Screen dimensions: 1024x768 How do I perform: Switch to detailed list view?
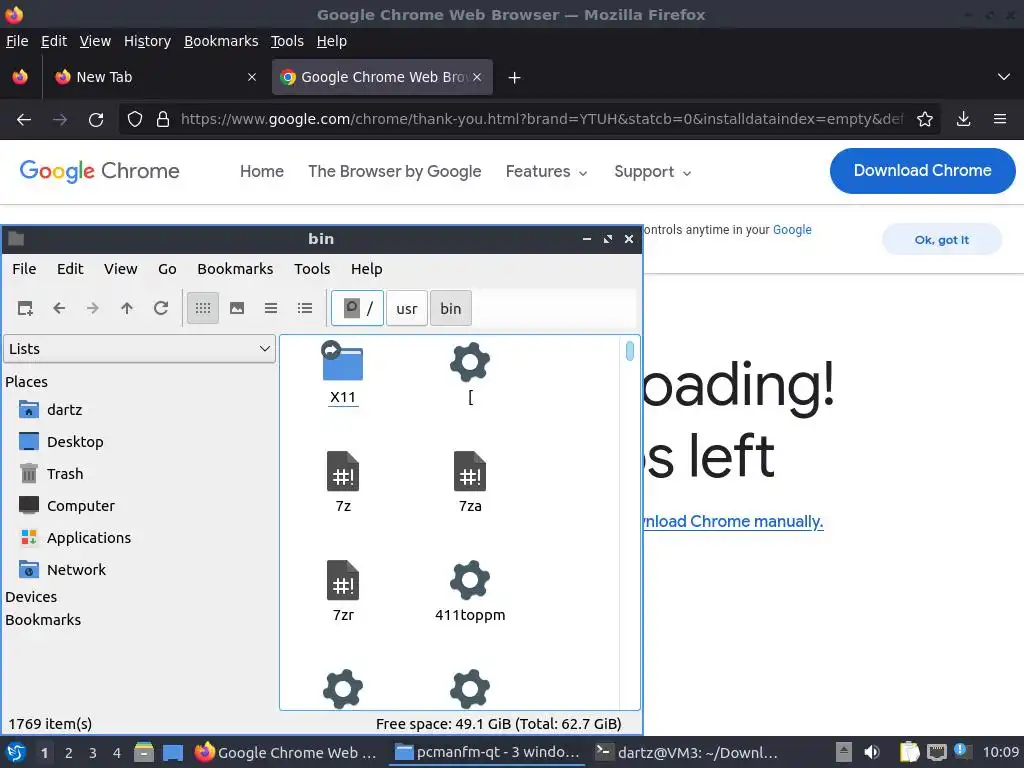pyautogui.click(x=305, y=308)
